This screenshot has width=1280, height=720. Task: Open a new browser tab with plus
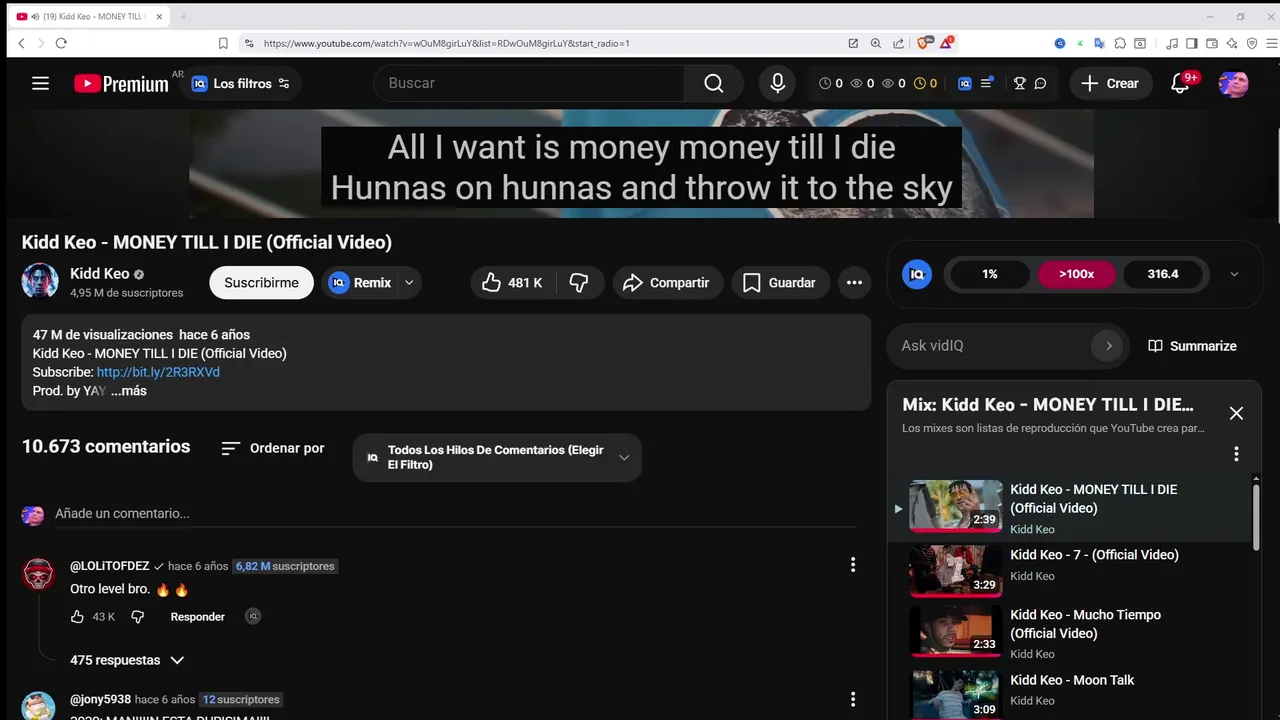click(x=183, y=16)
